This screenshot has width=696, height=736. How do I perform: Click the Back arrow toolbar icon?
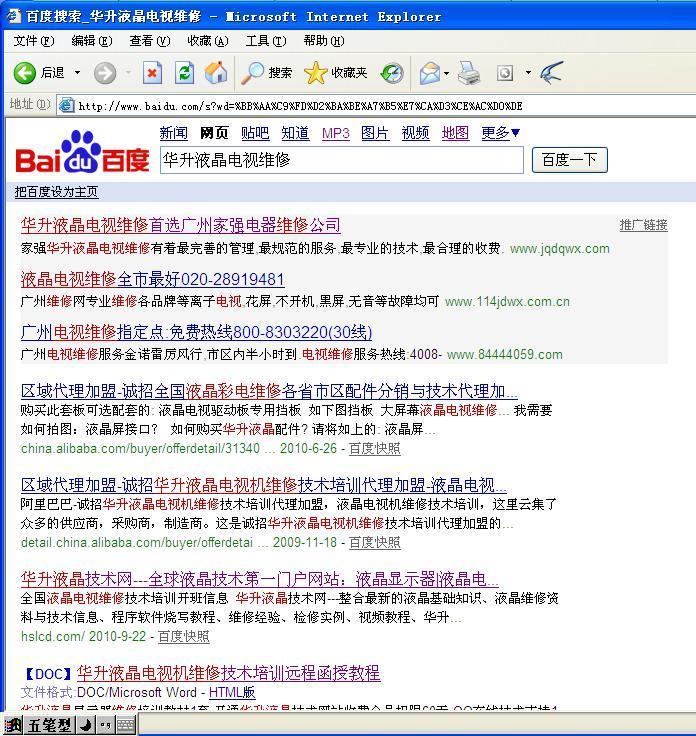coord(25,72)
